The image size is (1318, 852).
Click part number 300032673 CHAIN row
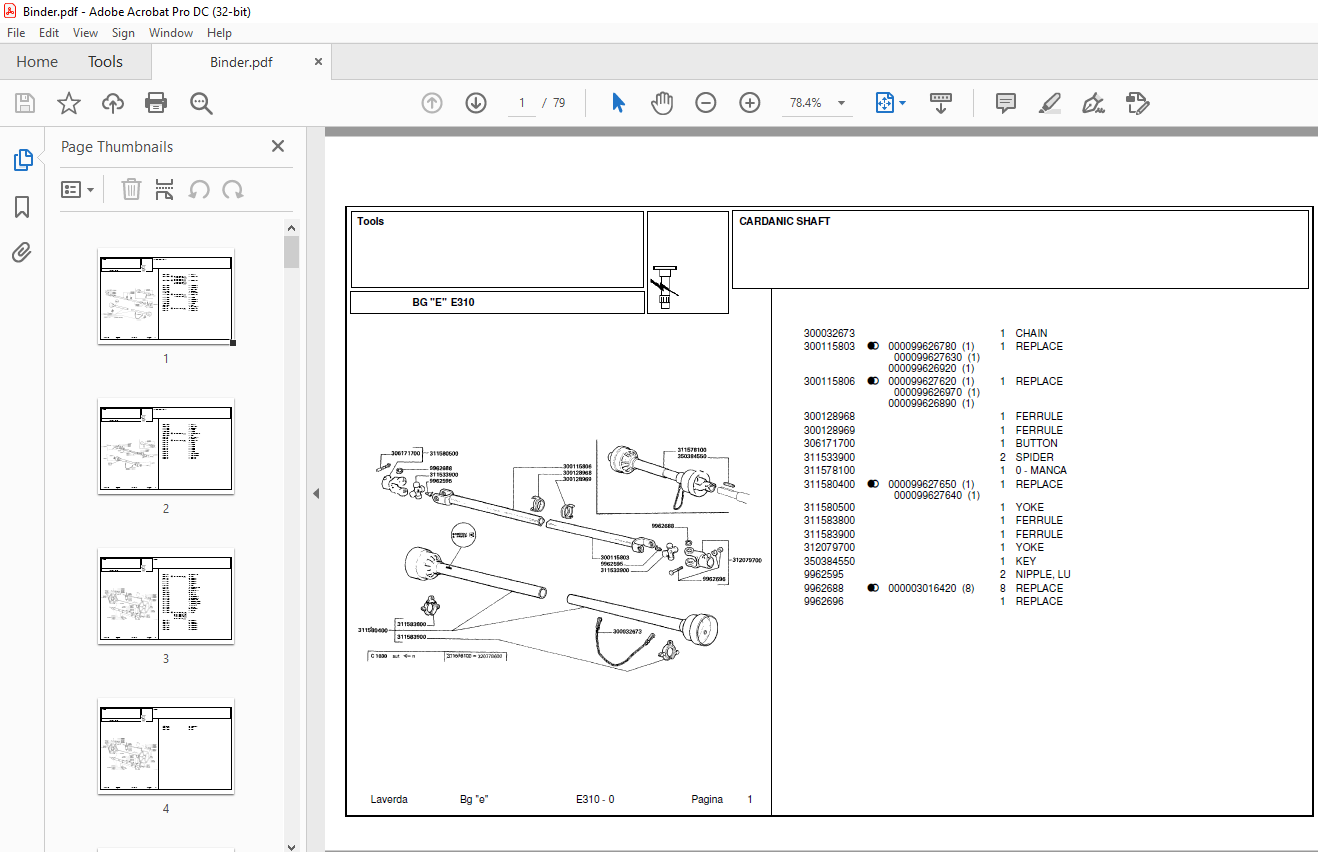[x=926, y=333]
